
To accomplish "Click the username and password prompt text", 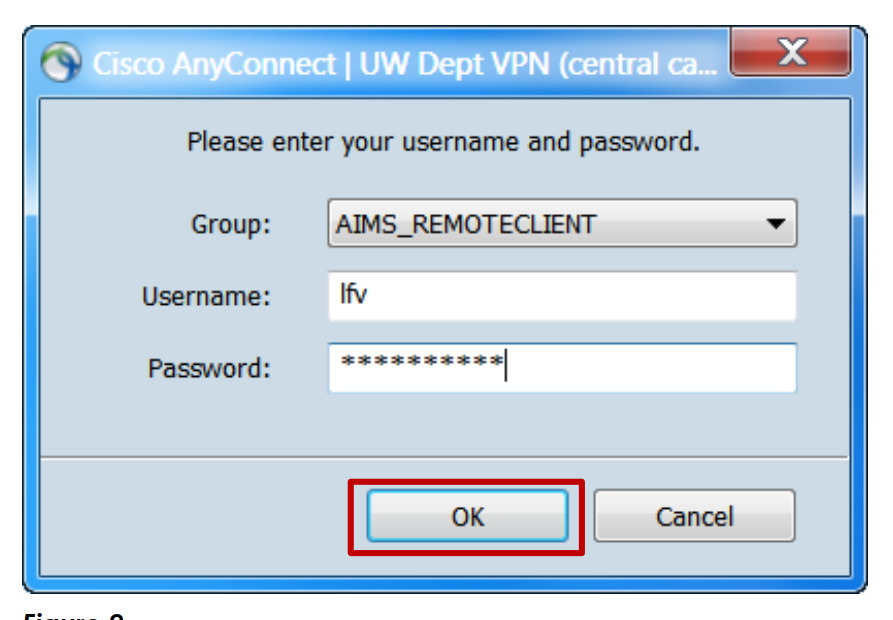I will 443,142.
